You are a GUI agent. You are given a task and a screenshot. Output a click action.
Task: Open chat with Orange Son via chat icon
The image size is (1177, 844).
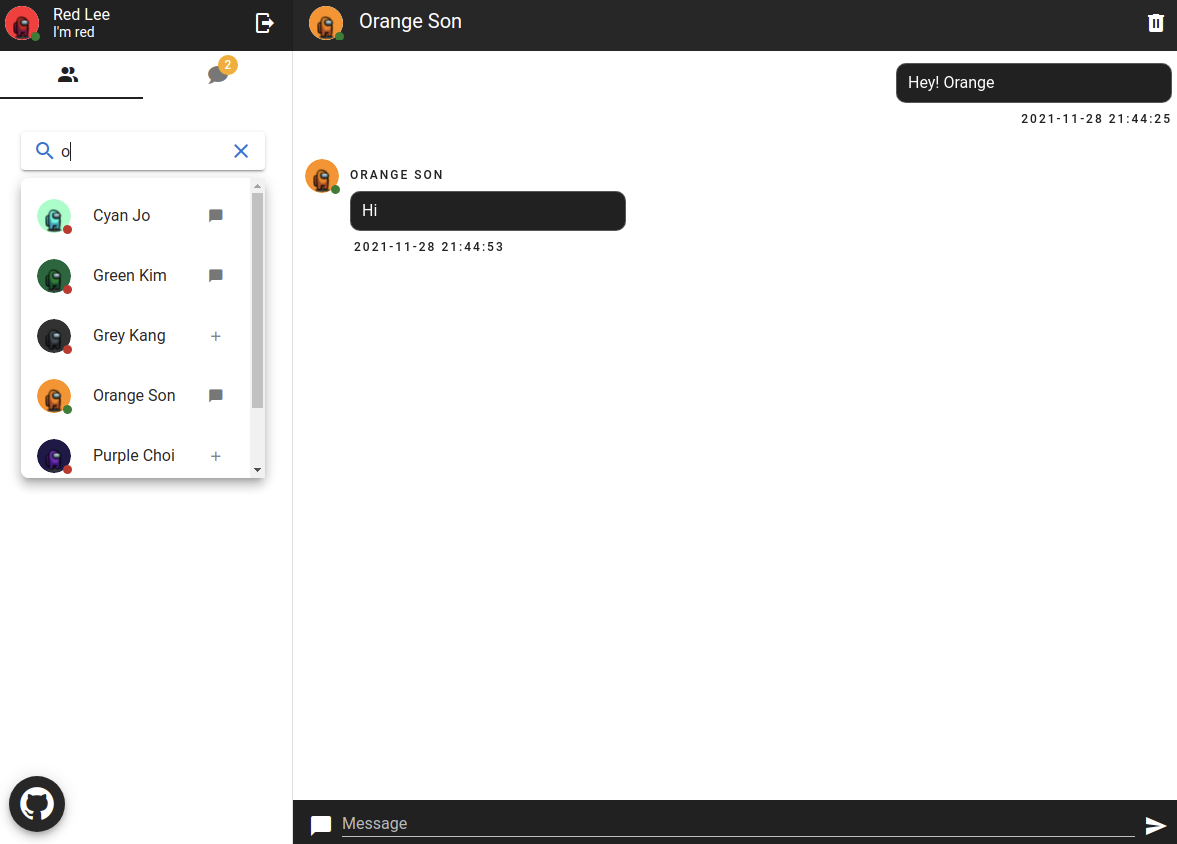215,396
